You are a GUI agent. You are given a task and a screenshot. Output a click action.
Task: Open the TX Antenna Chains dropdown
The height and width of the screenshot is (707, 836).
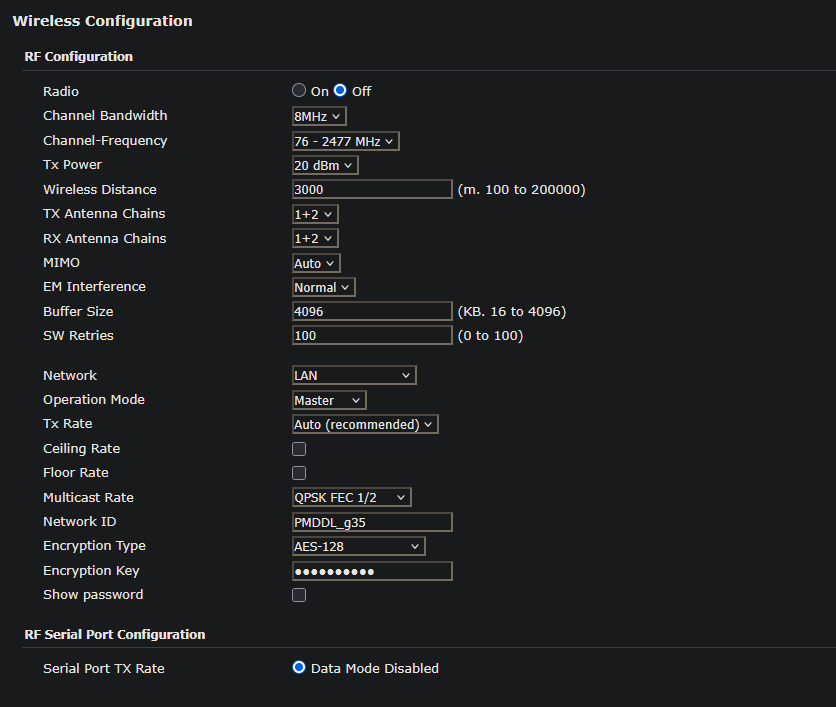coord(315,214)
